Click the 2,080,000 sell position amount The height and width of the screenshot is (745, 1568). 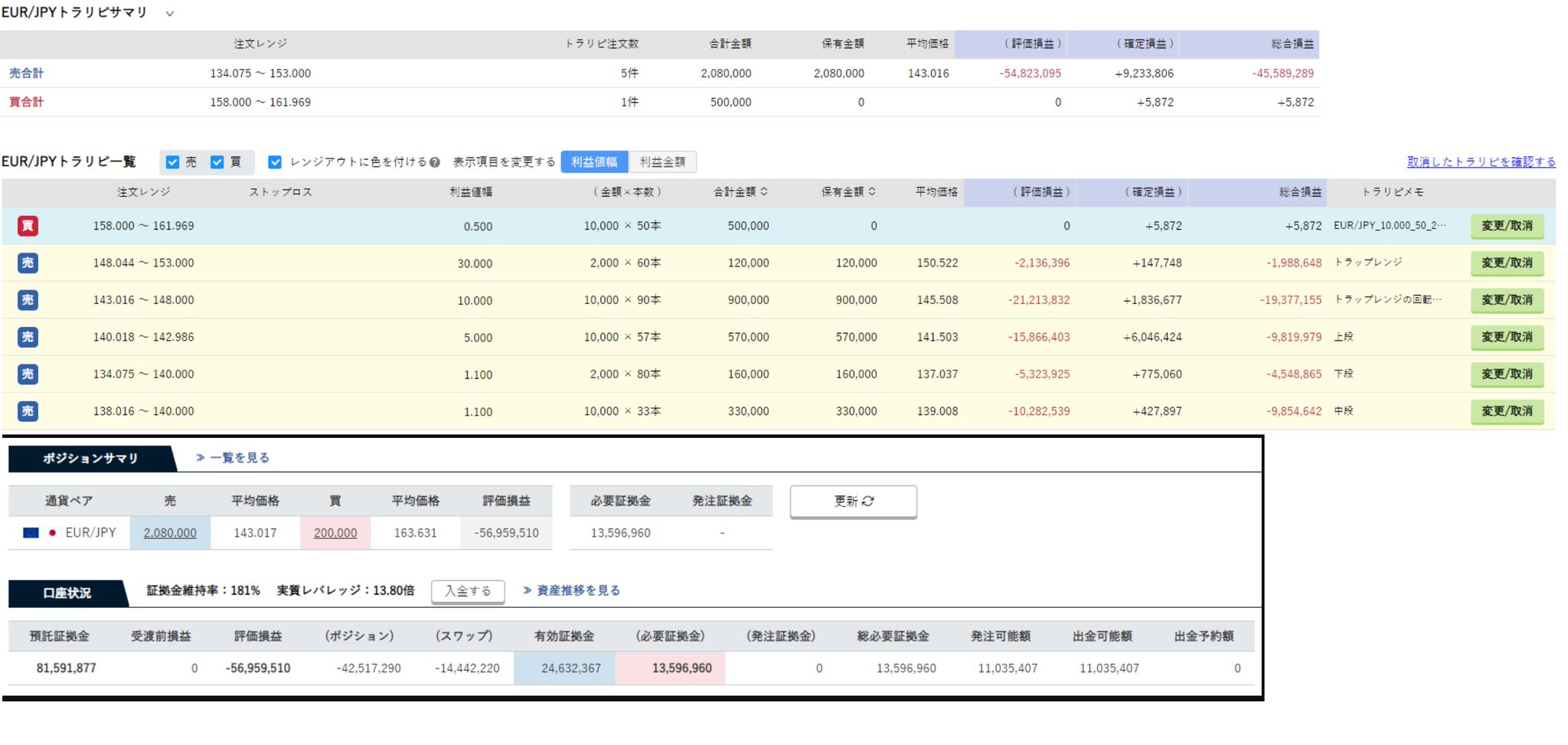coord(170,533)
